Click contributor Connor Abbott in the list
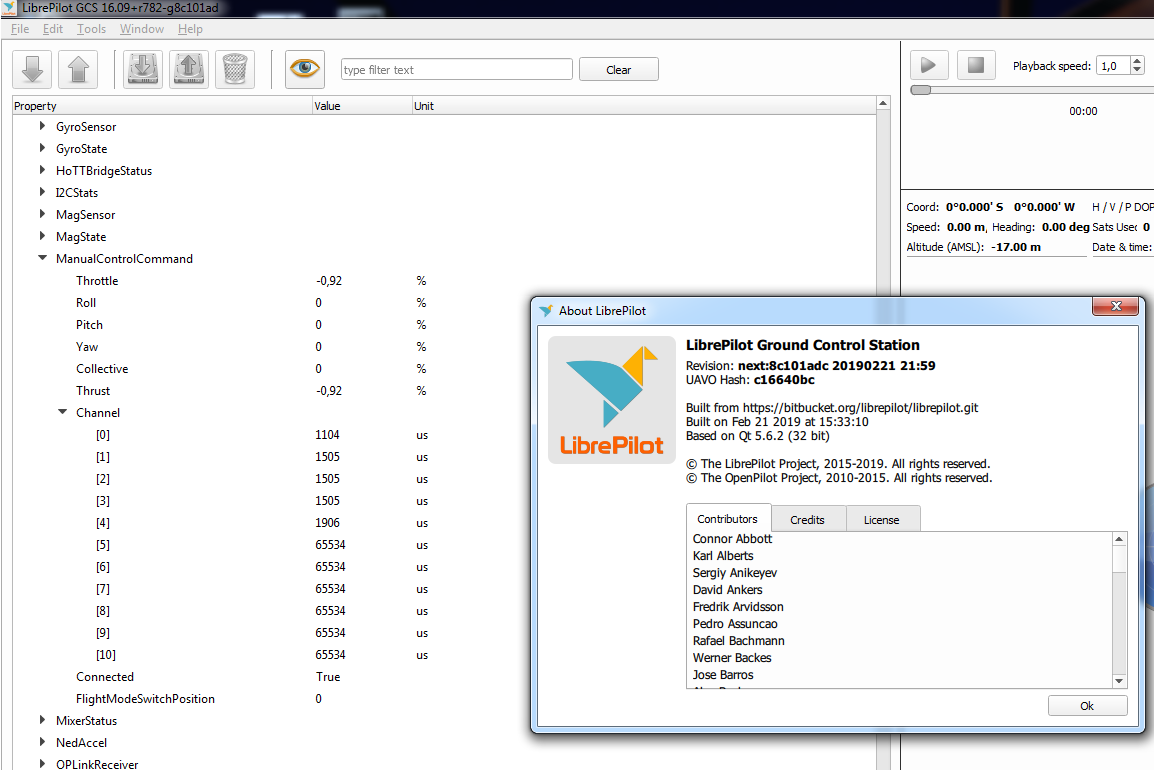Screen dimensions: 1154x770 tap(732, 539)
